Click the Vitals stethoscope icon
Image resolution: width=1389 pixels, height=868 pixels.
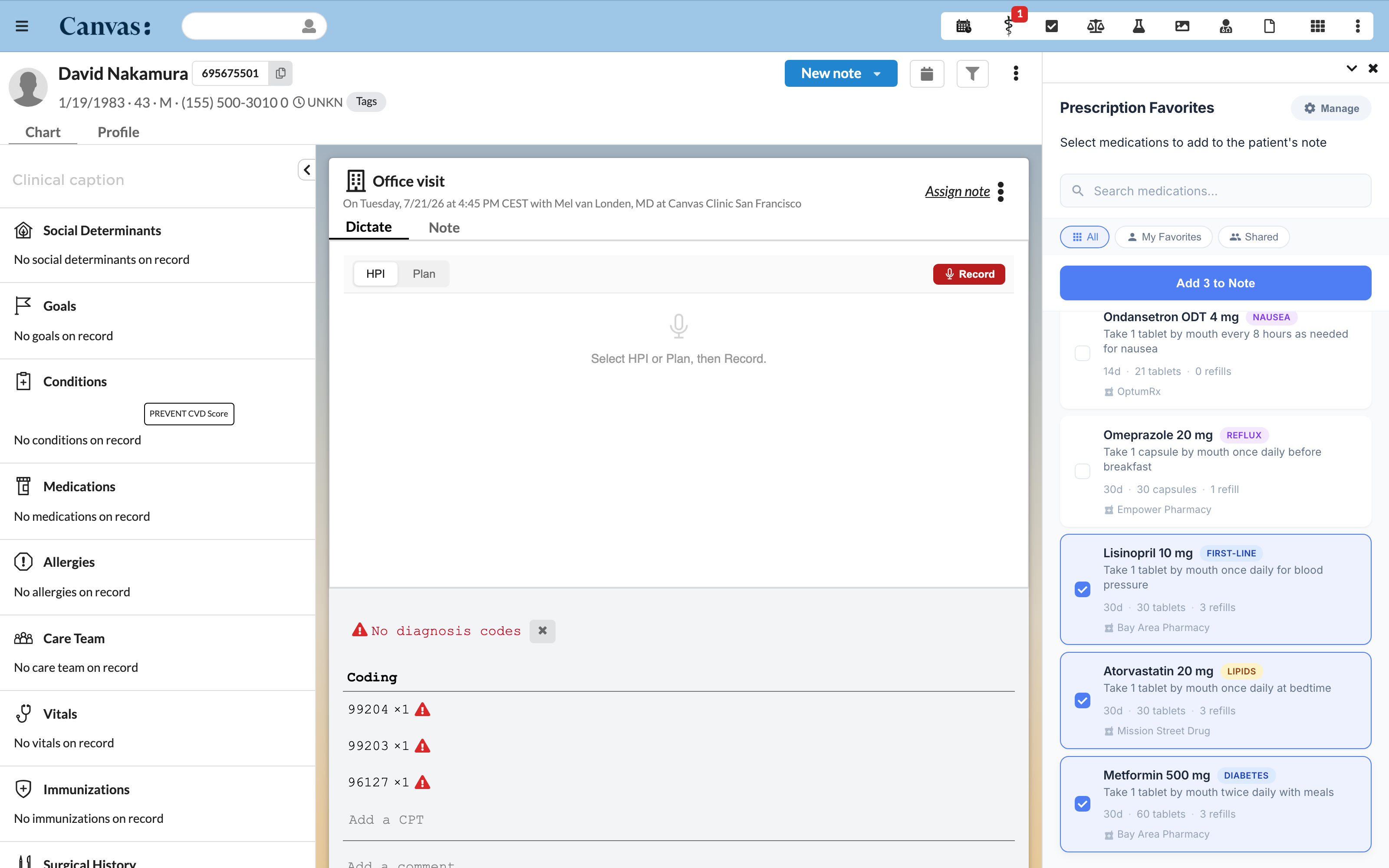point(23,713)
